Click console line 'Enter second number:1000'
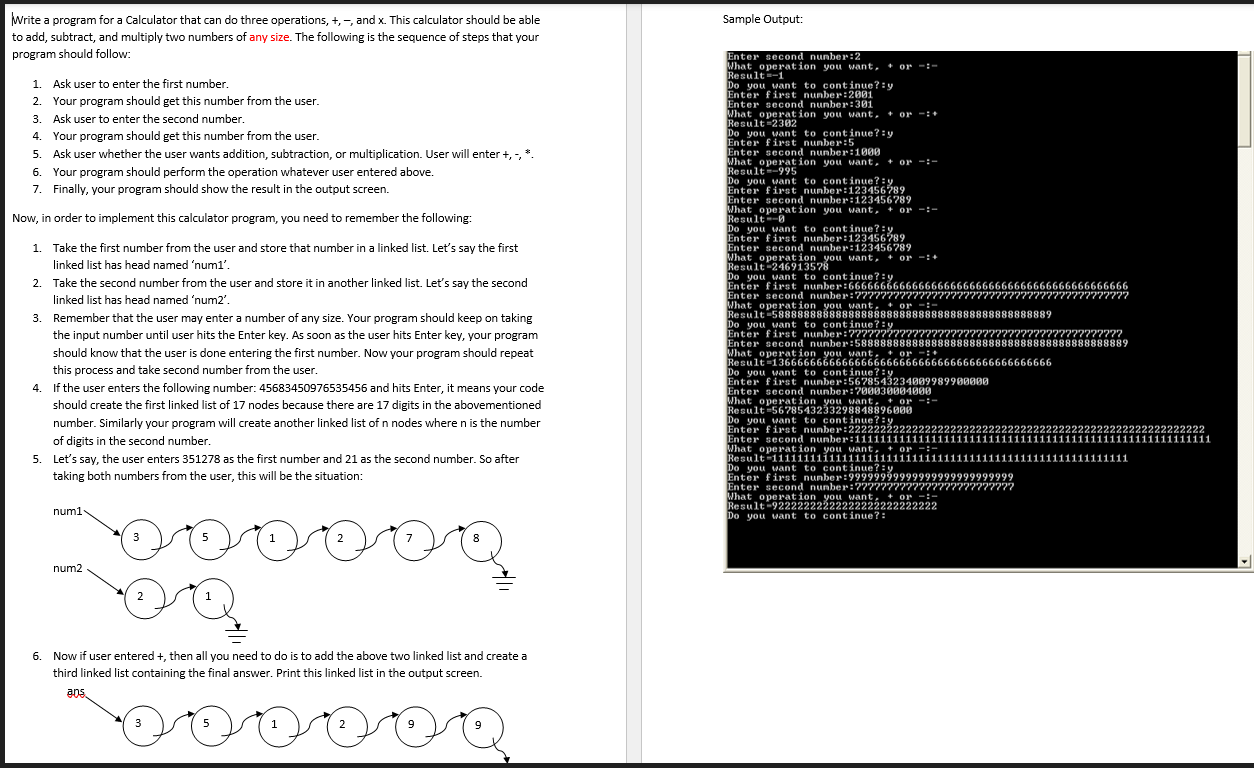This screenshot has height=768, width=1254. click(803, 152)
